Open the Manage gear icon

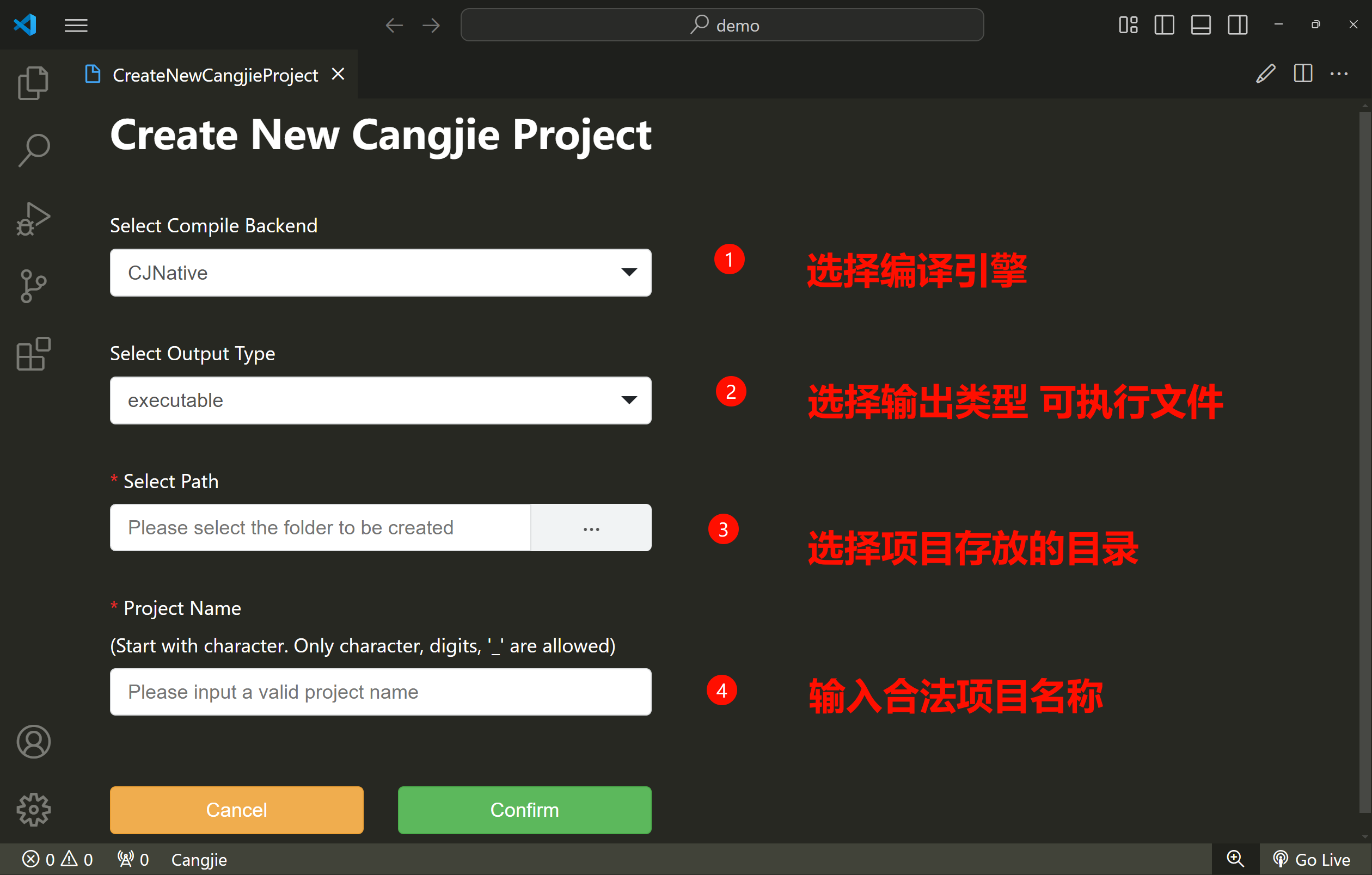click(x=33, y=809)
